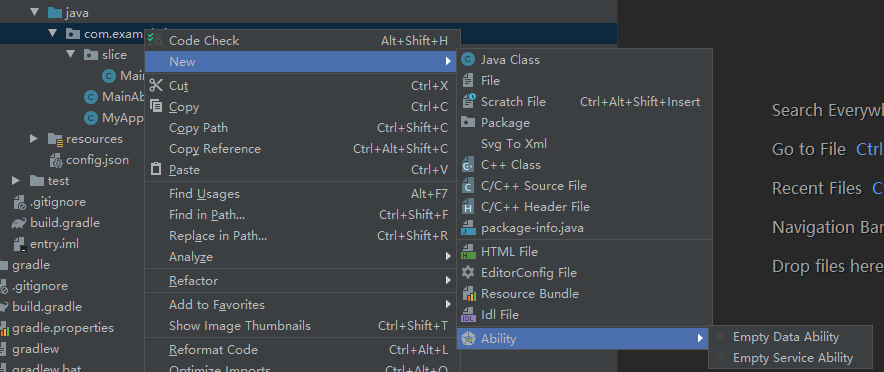
Task: Click the EditorConfig File gear icon
Action: click(468, 273)
